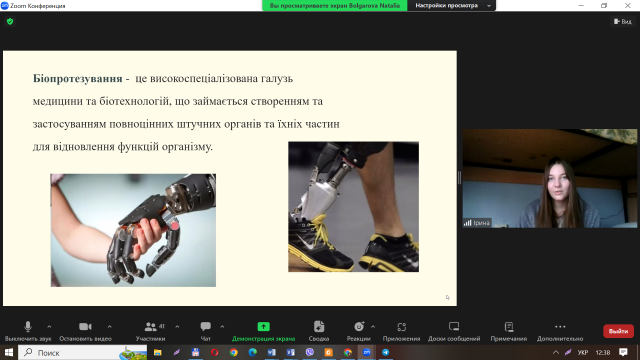The image size is (640, 360).
Task: Open clock showing 12:38
Action: (603, 352)
